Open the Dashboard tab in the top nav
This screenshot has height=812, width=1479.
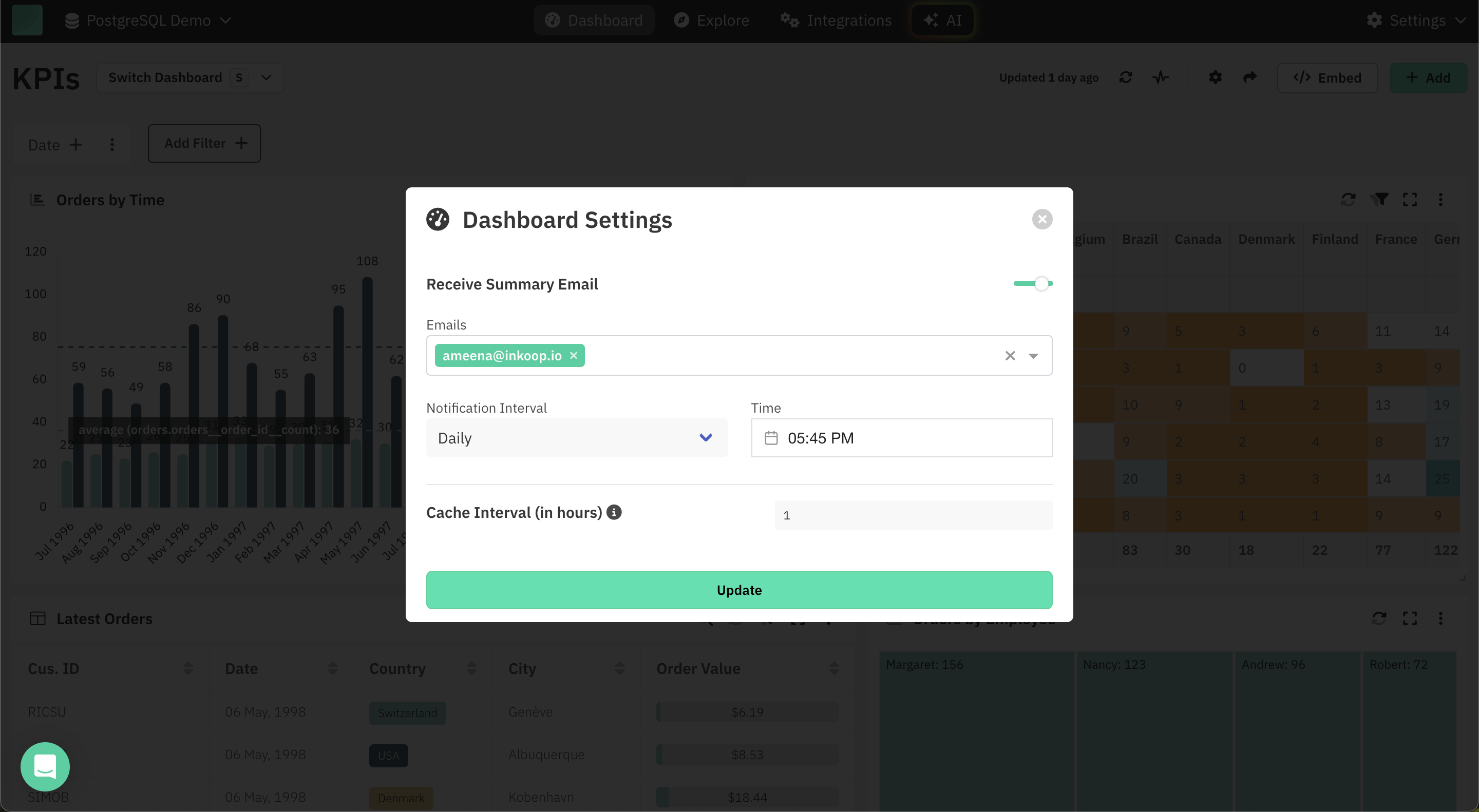[x=594, y=20]
